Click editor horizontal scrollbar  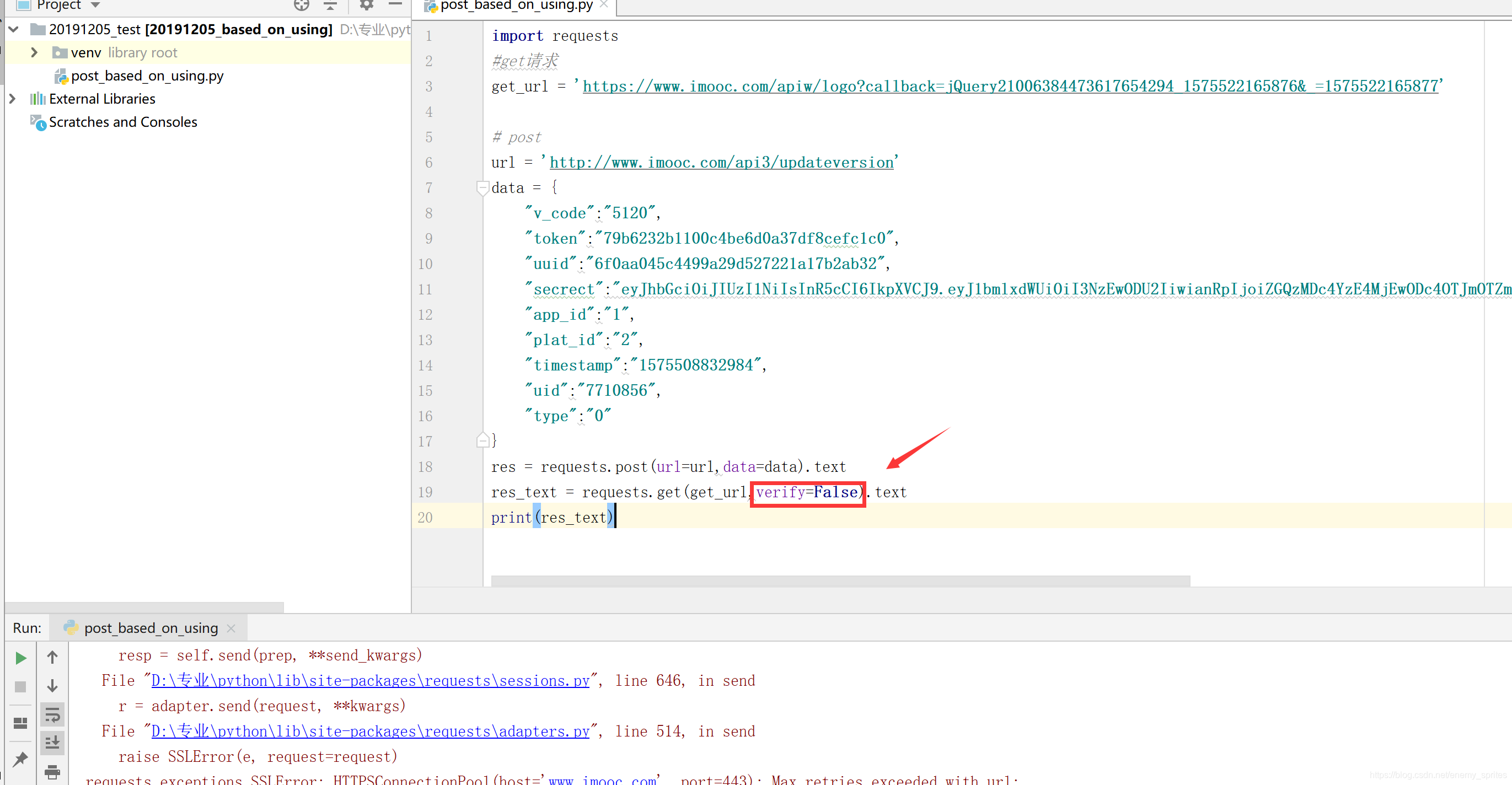click(839, 581)
